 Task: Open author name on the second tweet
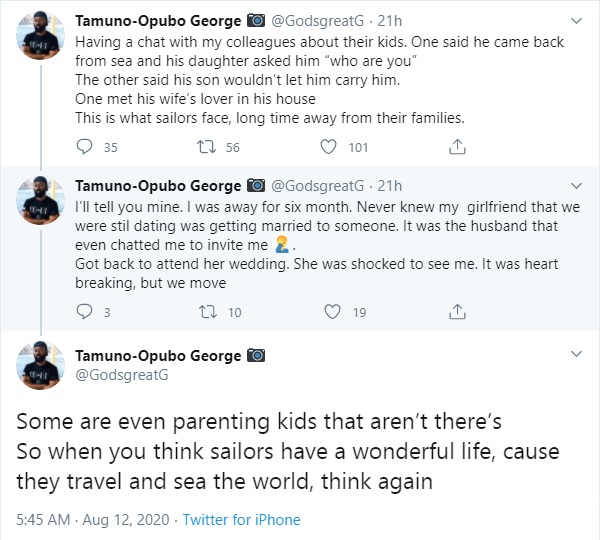click(158, 186)
